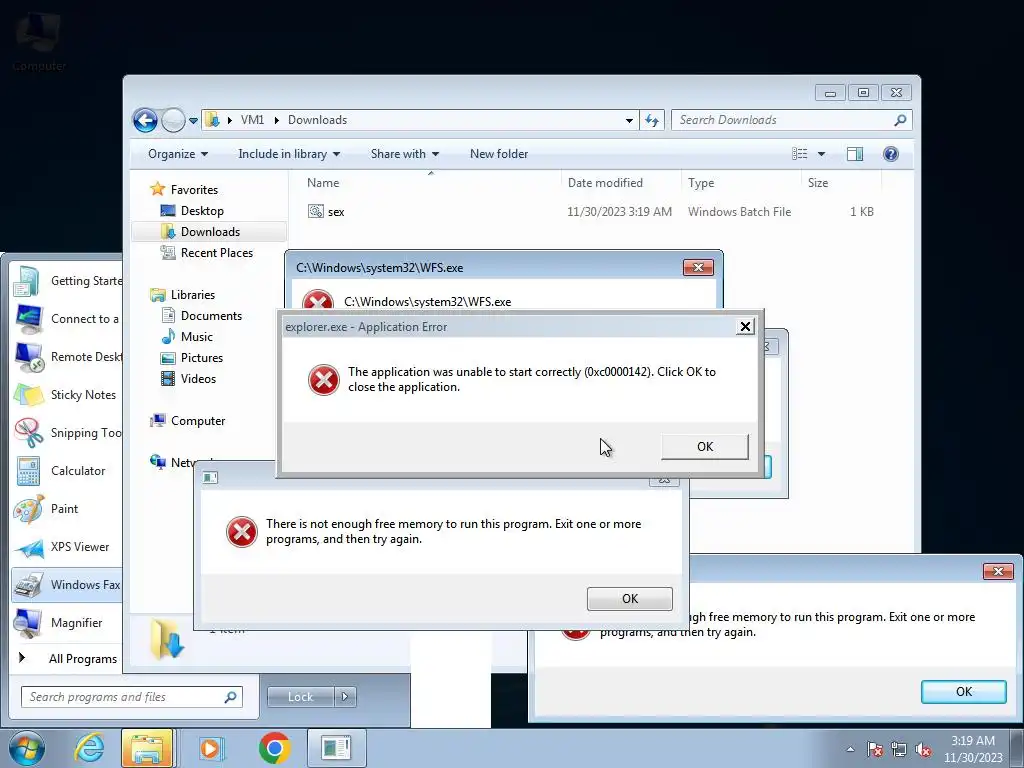Click the network tray icon
This screenshot has height=768, width=1024.
pos(899,749)
